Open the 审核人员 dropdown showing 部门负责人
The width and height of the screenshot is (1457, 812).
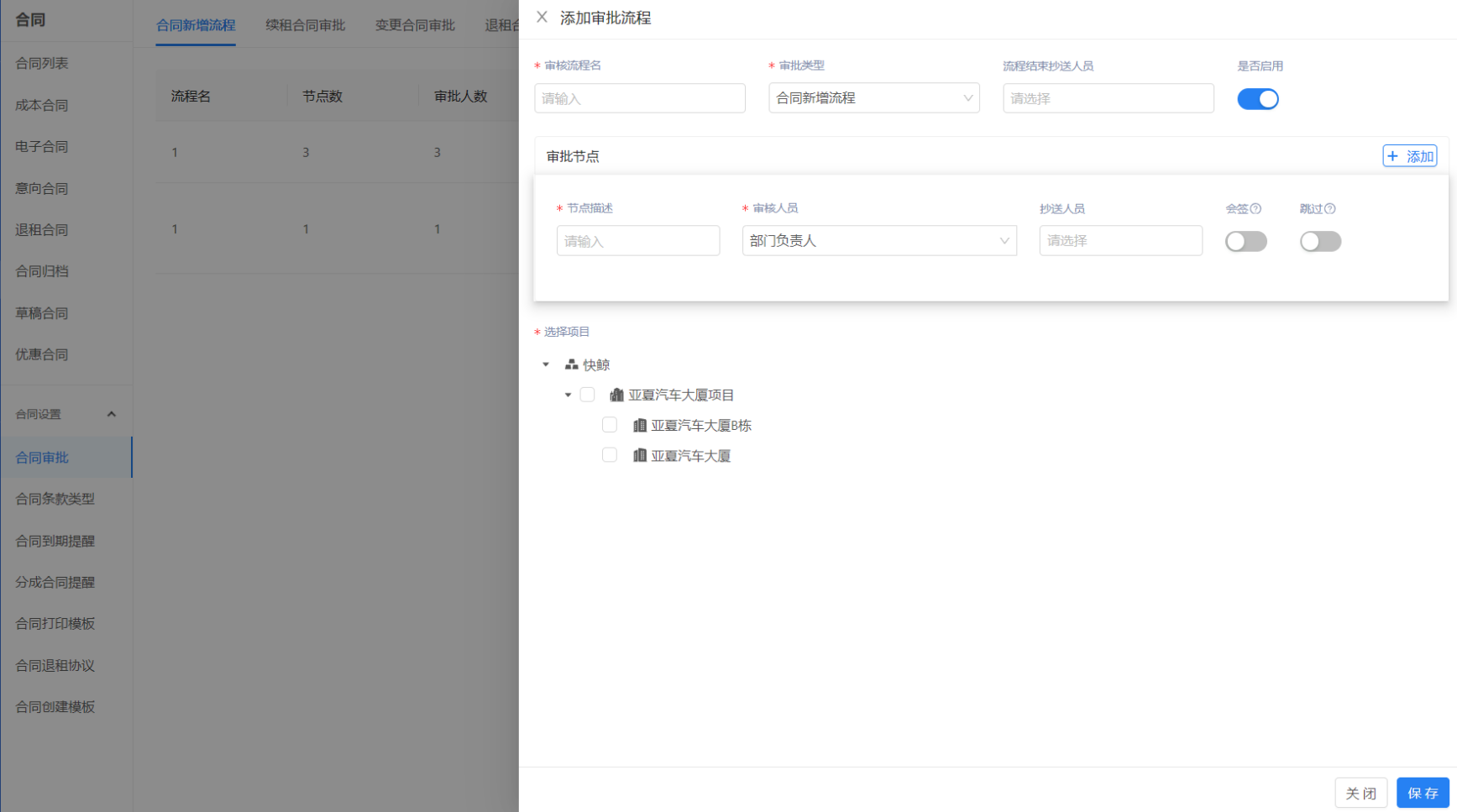(879, 241)
